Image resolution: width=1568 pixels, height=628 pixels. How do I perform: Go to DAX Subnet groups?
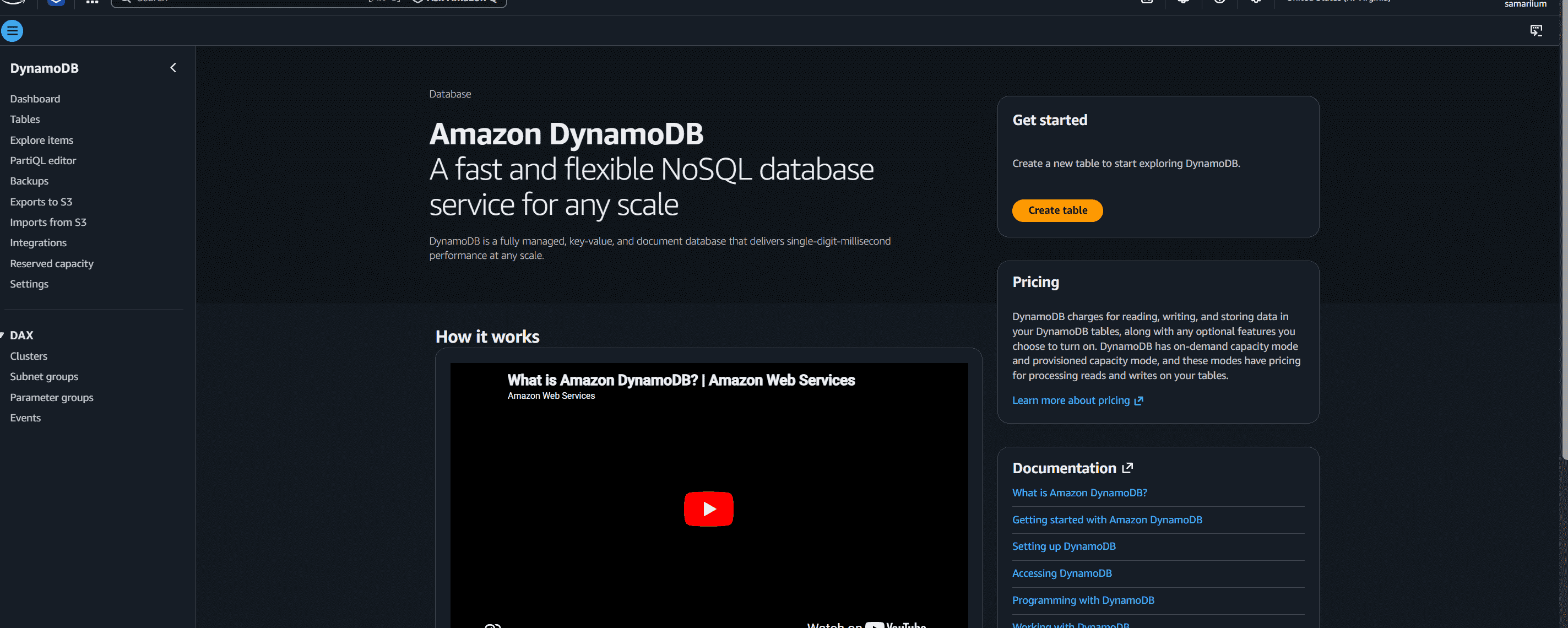pos(44,376)
